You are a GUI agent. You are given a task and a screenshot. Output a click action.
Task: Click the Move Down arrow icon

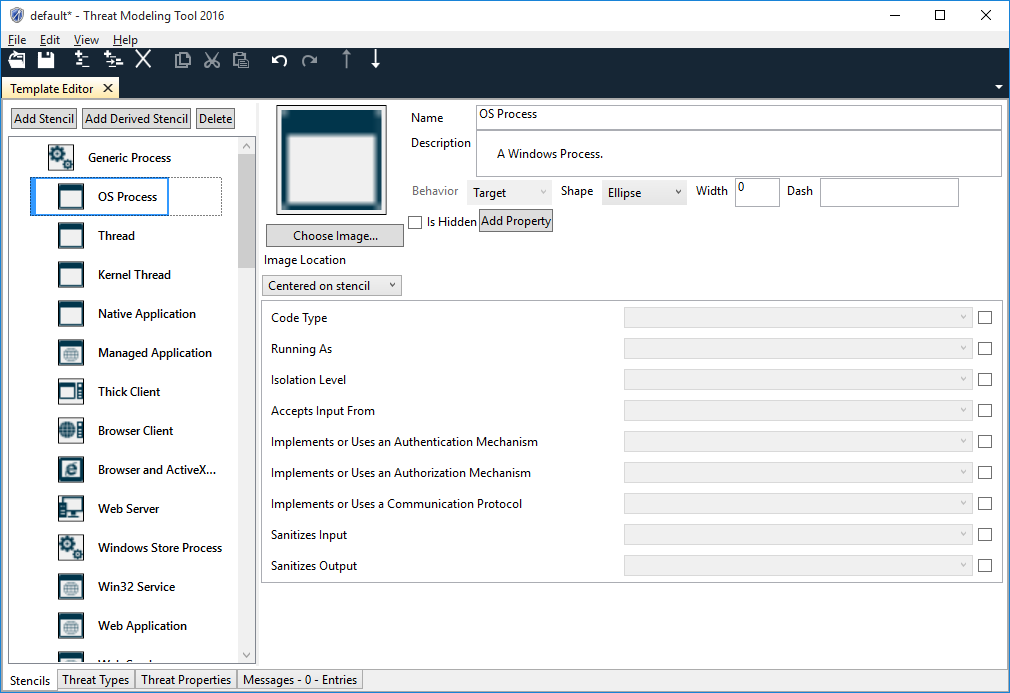[x=376, y=60]
